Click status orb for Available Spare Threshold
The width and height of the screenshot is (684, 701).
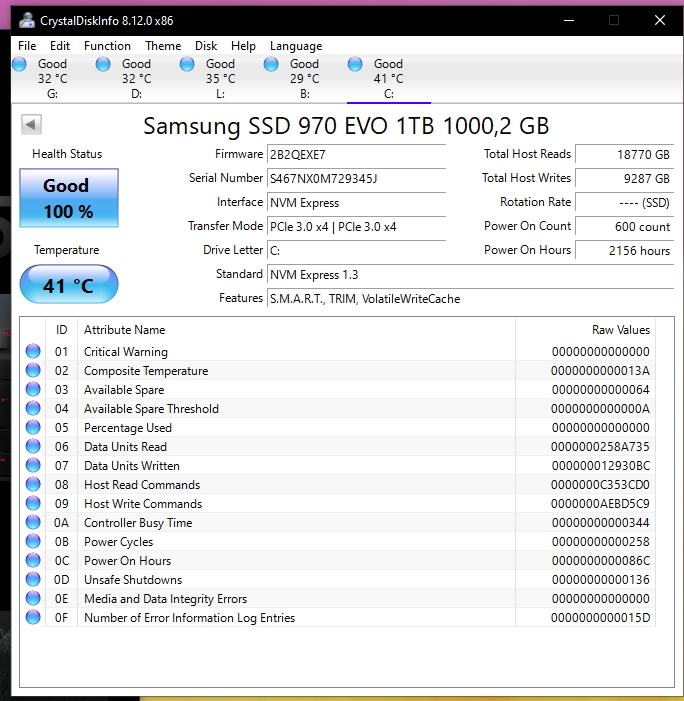click(33, 408)
